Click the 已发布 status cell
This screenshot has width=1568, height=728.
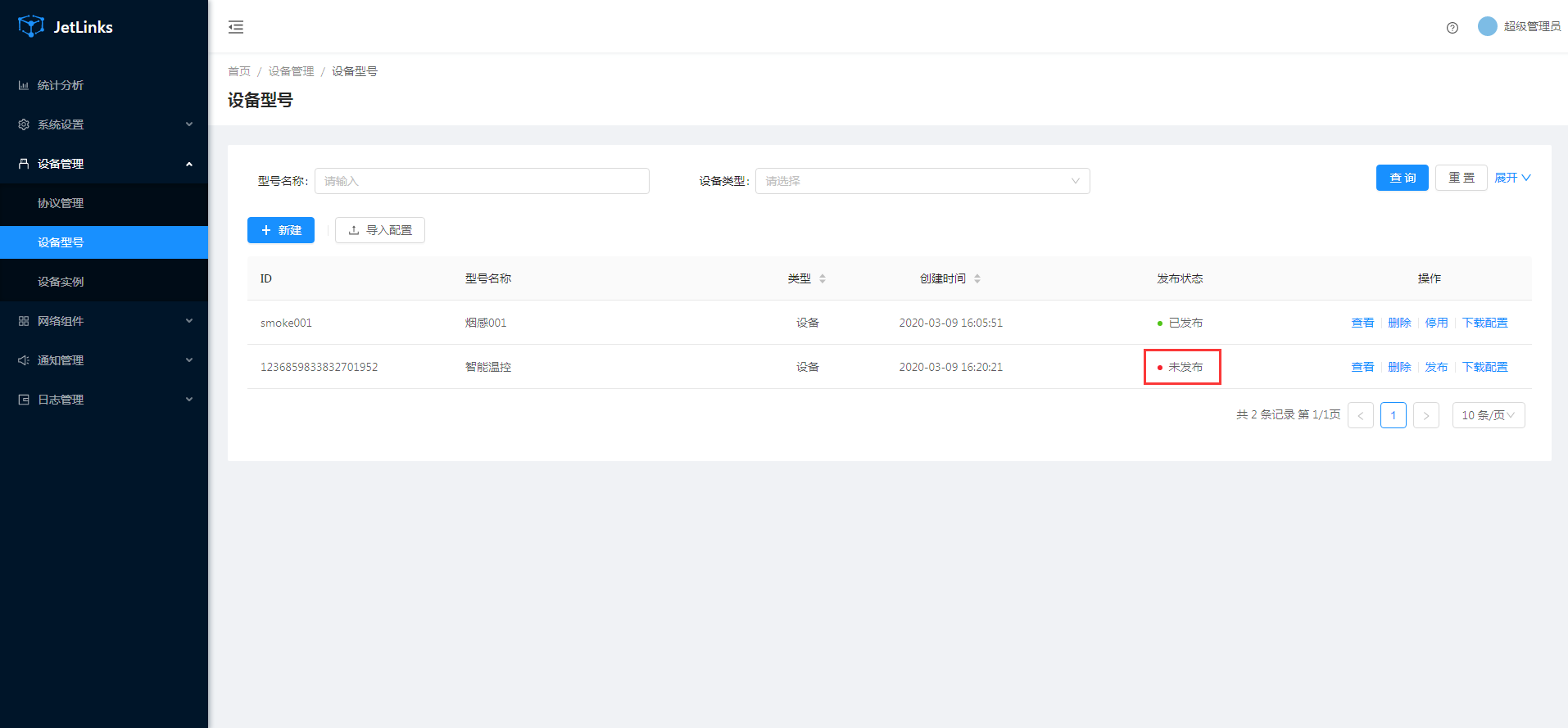[x=1180, y=323]
